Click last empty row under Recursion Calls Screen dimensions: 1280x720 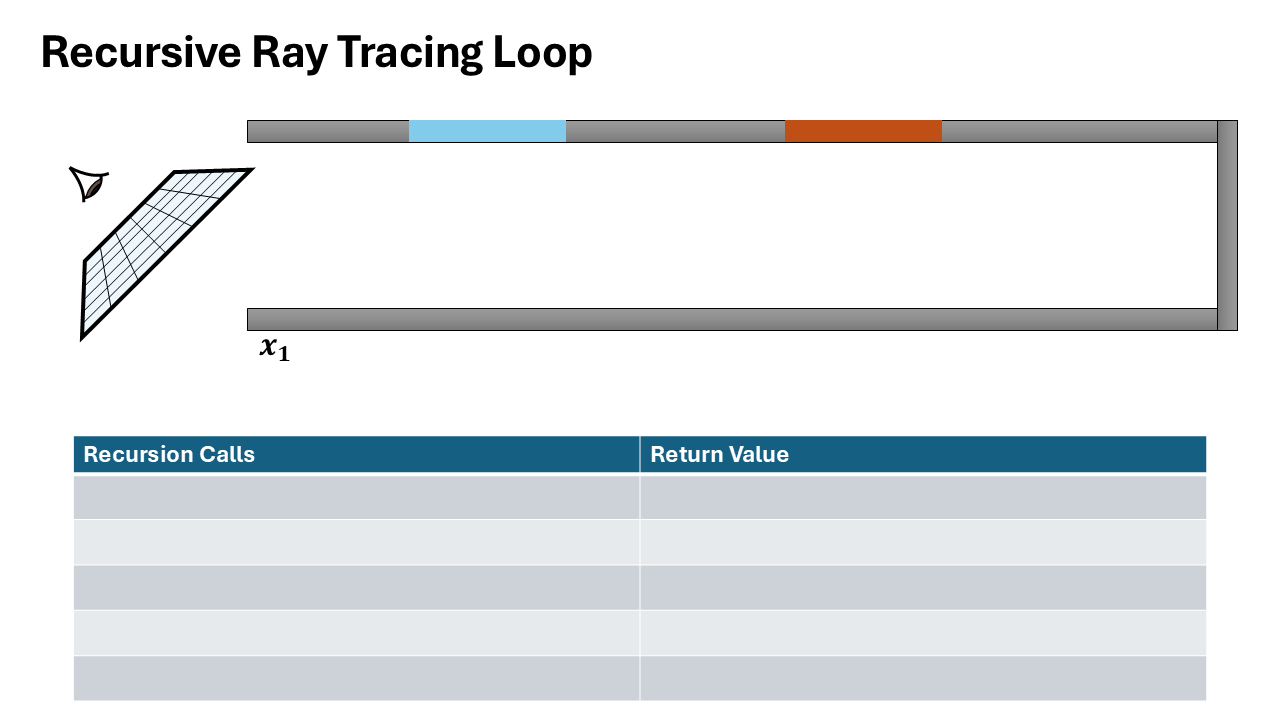pos(356,678)
